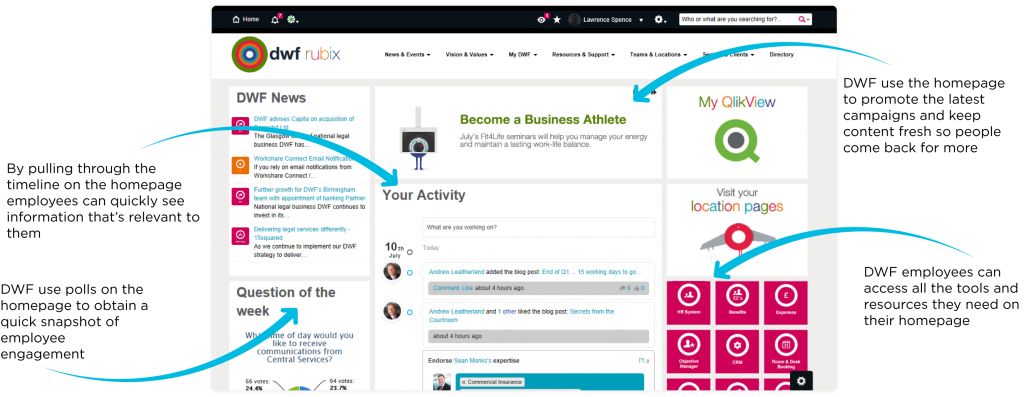Expand the Lawrence Spence user dropdown arrow
This screenshot has width=1024, height=397.
click(x=641, y=20)
